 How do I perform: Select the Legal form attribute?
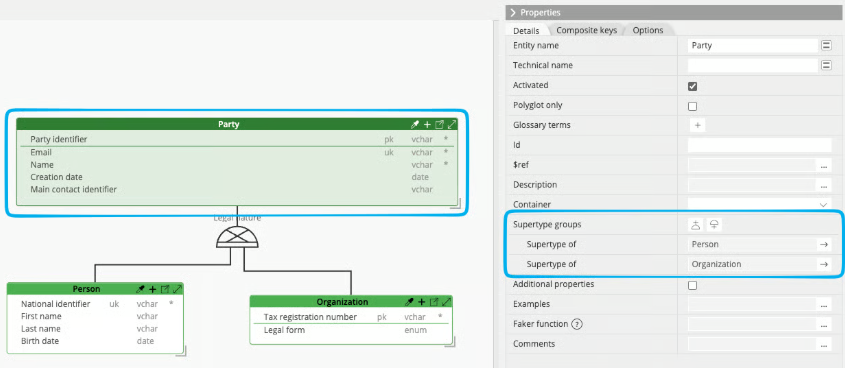tap(351, 330)
